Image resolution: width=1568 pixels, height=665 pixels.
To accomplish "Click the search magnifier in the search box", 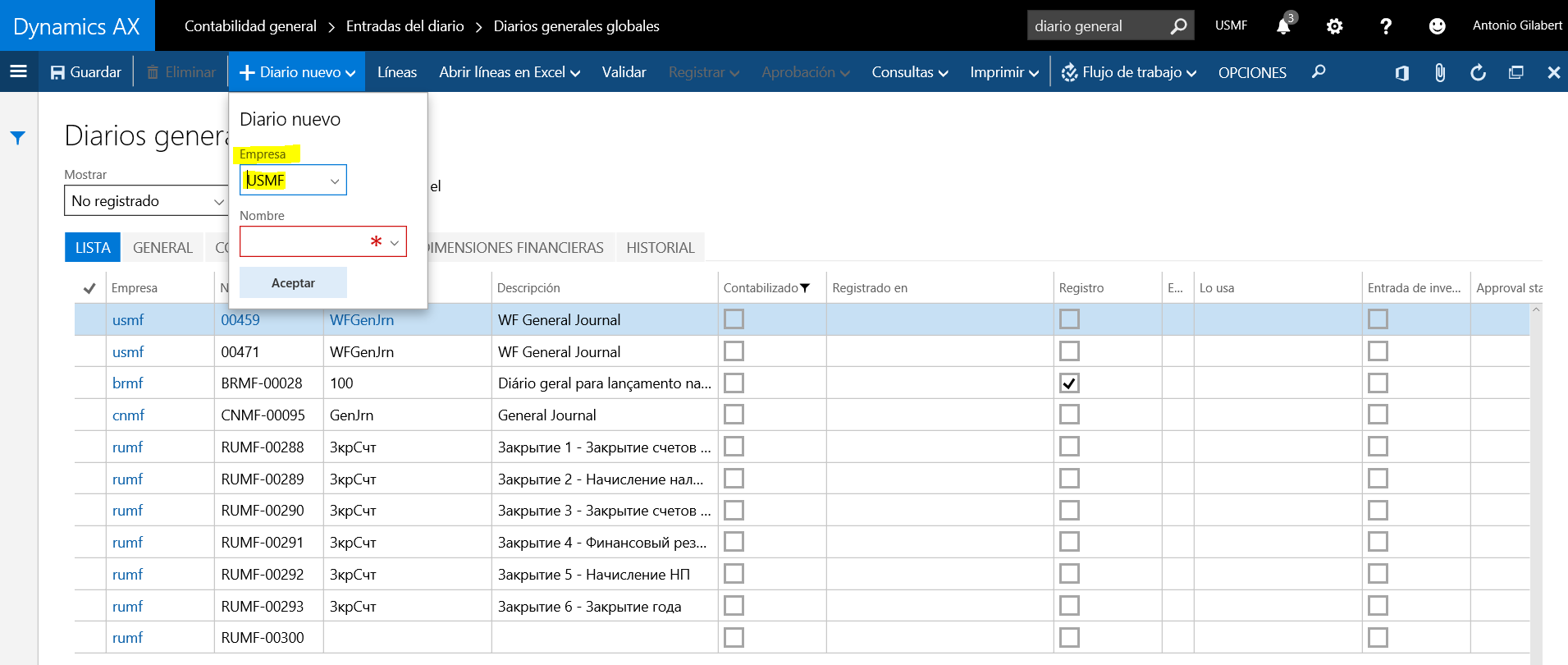I will [x=1178, y=26].
